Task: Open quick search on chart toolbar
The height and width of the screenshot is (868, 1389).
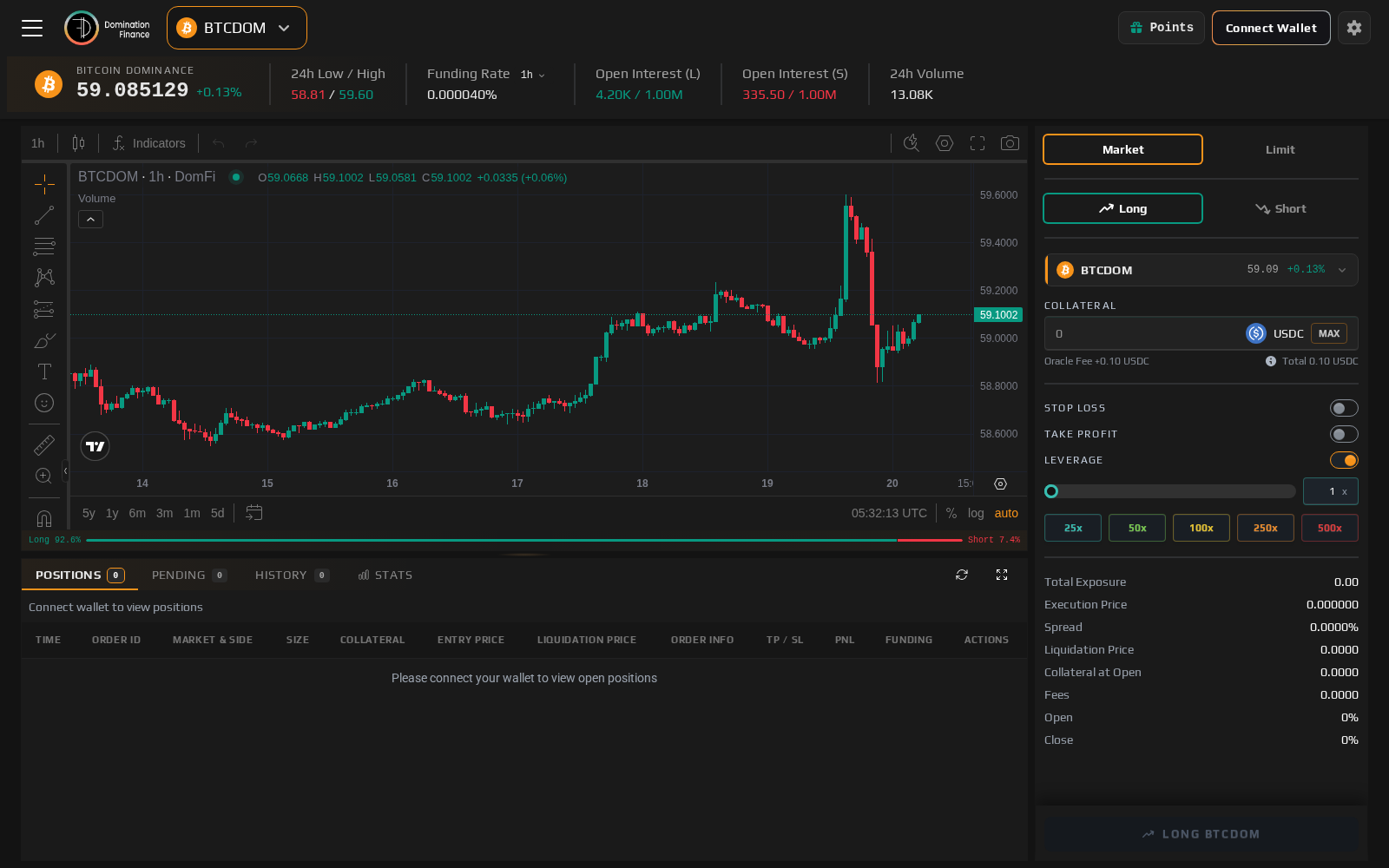Action: click(x=911, y=143)
